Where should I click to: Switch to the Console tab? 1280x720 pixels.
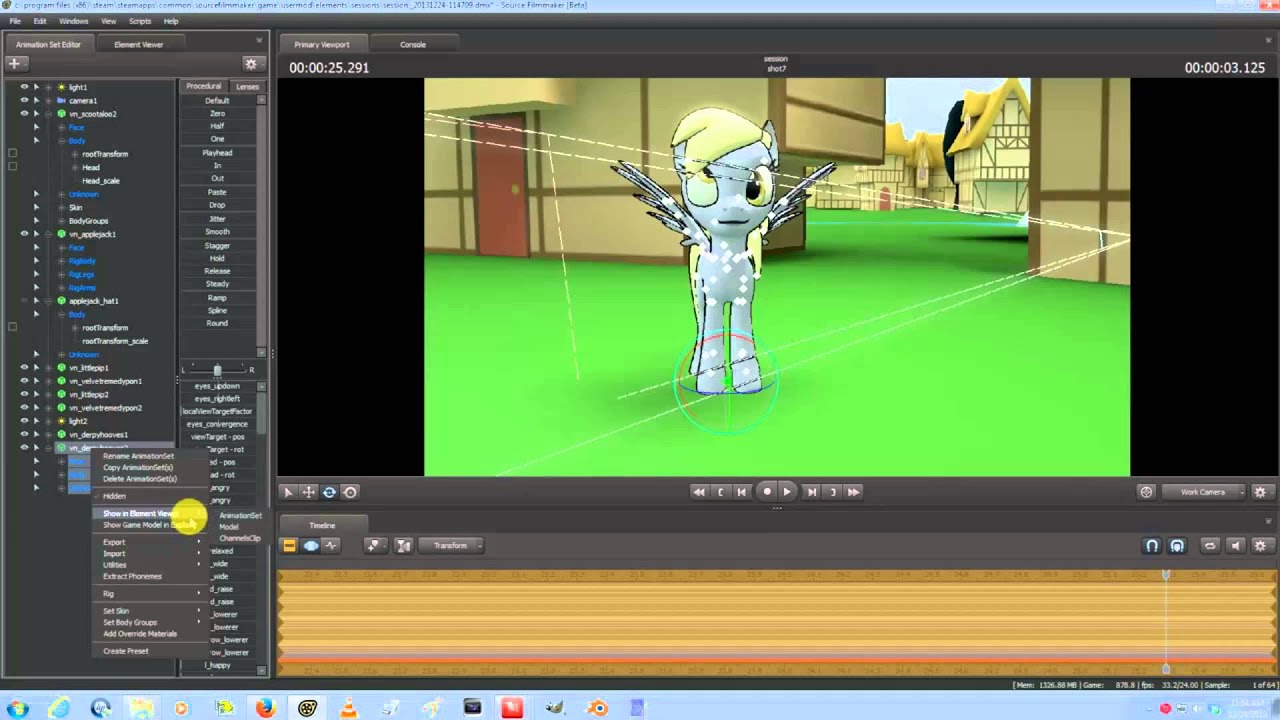[x=413, y=44]
